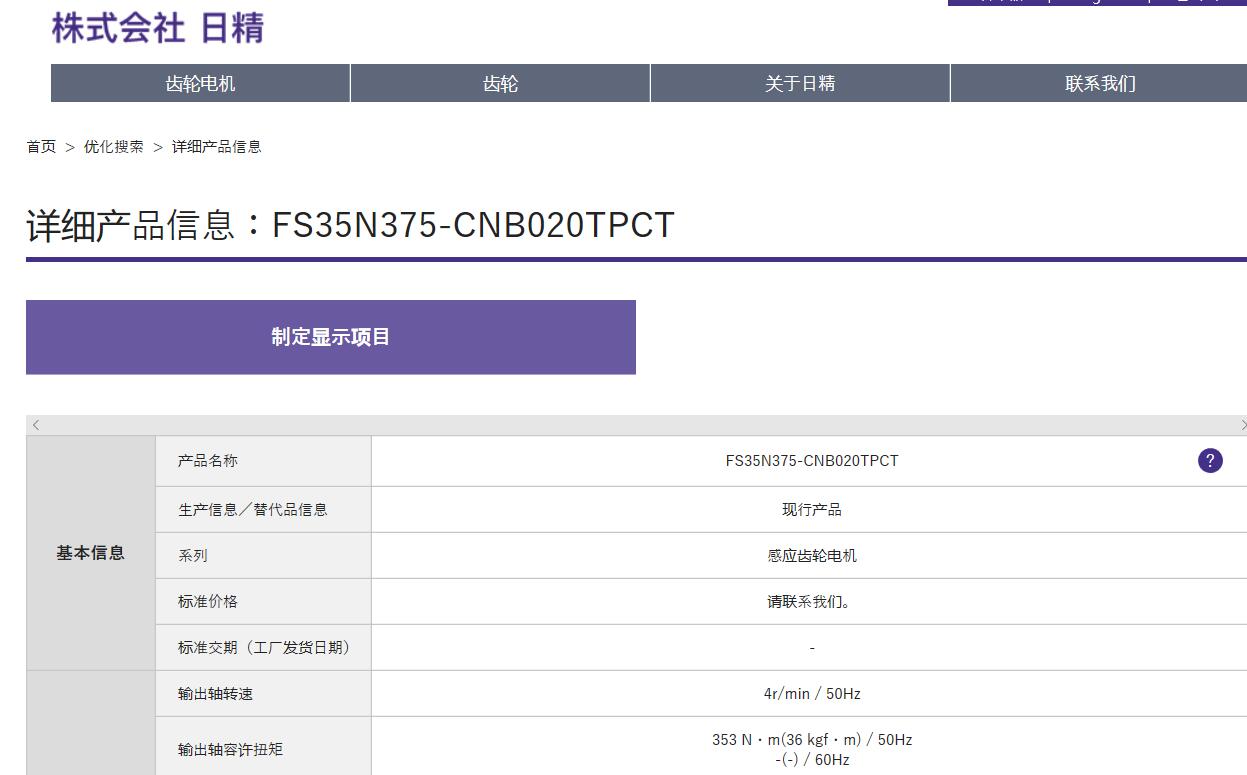Screen dimensions: 1247x775
Task: Click the 详细产品信息 breadcrumb entry
Action: (x=215, y=146)
